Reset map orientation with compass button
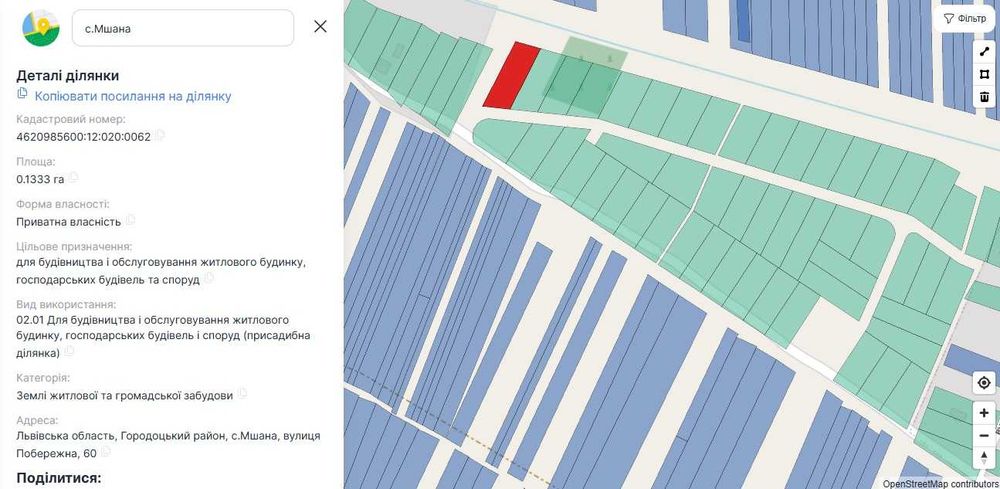Viewport: 1000px width, 489px height. tap(984, 458)
